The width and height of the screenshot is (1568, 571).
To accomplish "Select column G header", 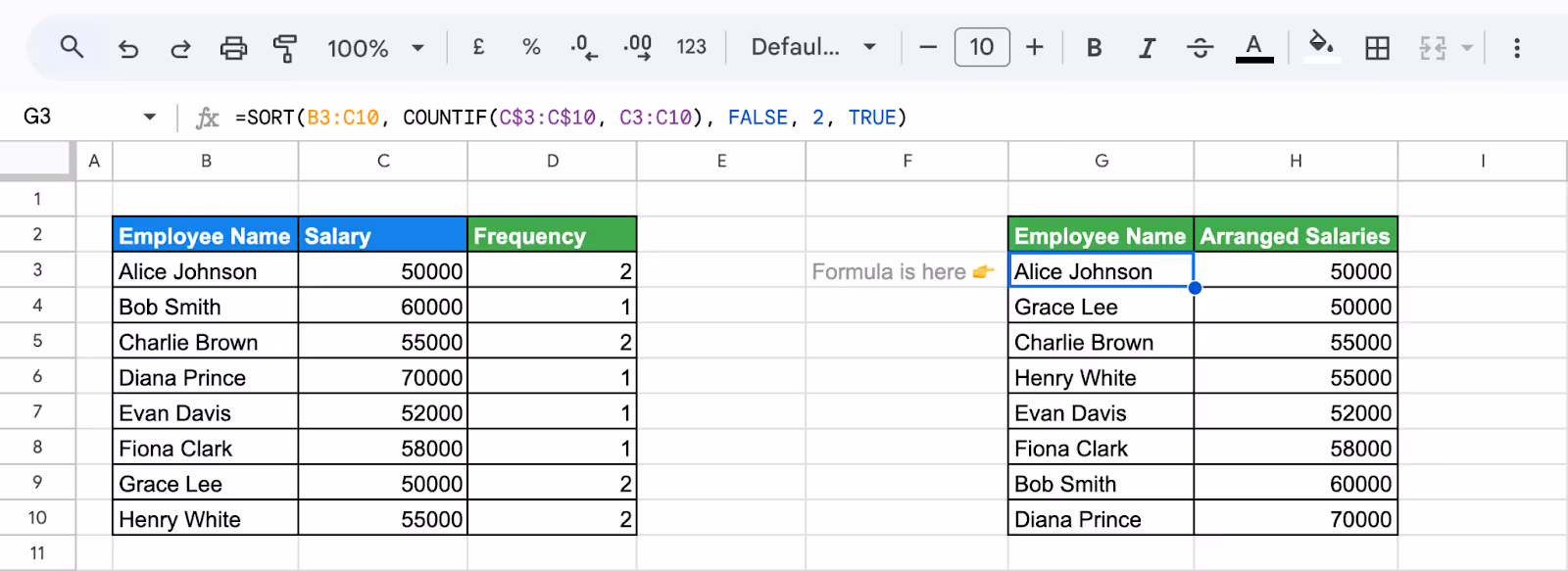I will coord(1102,161).
